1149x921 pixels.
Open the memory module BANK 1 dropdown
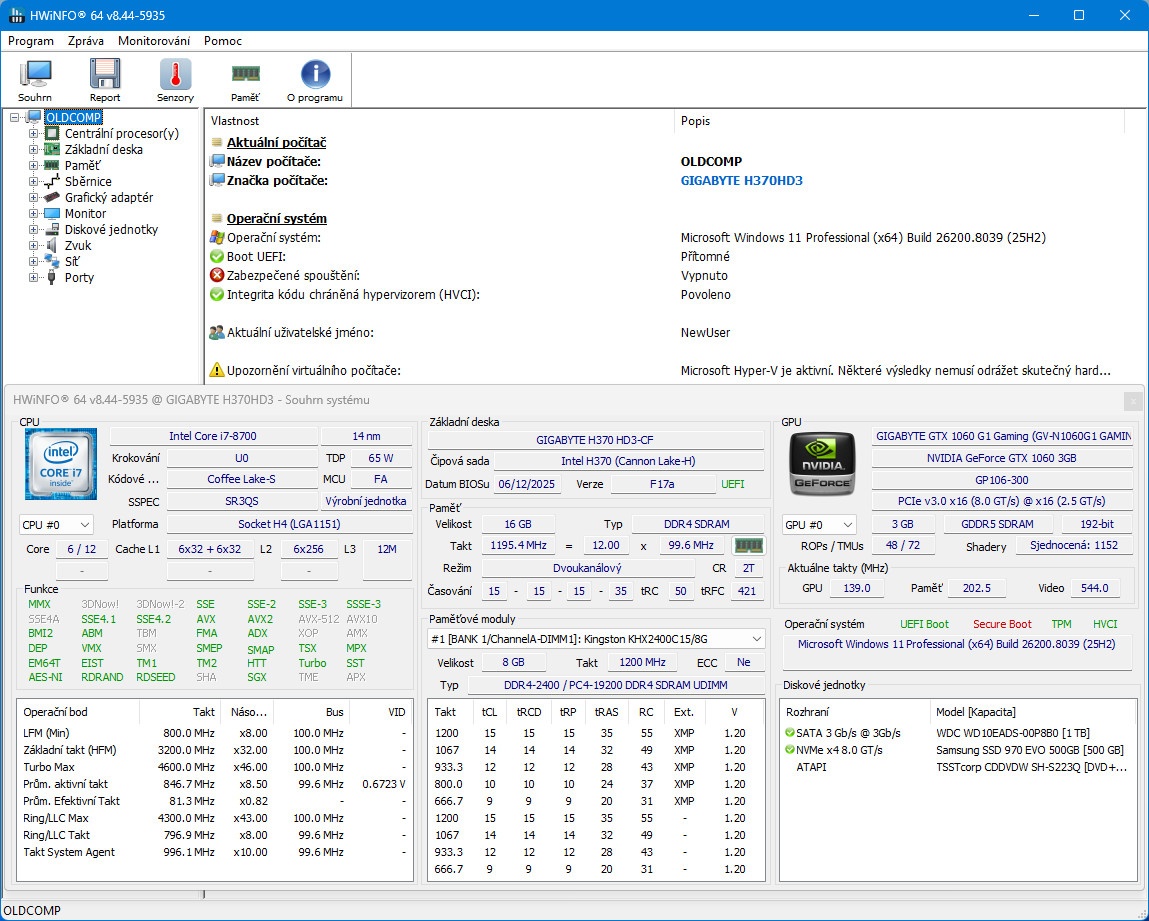point(597,639)
